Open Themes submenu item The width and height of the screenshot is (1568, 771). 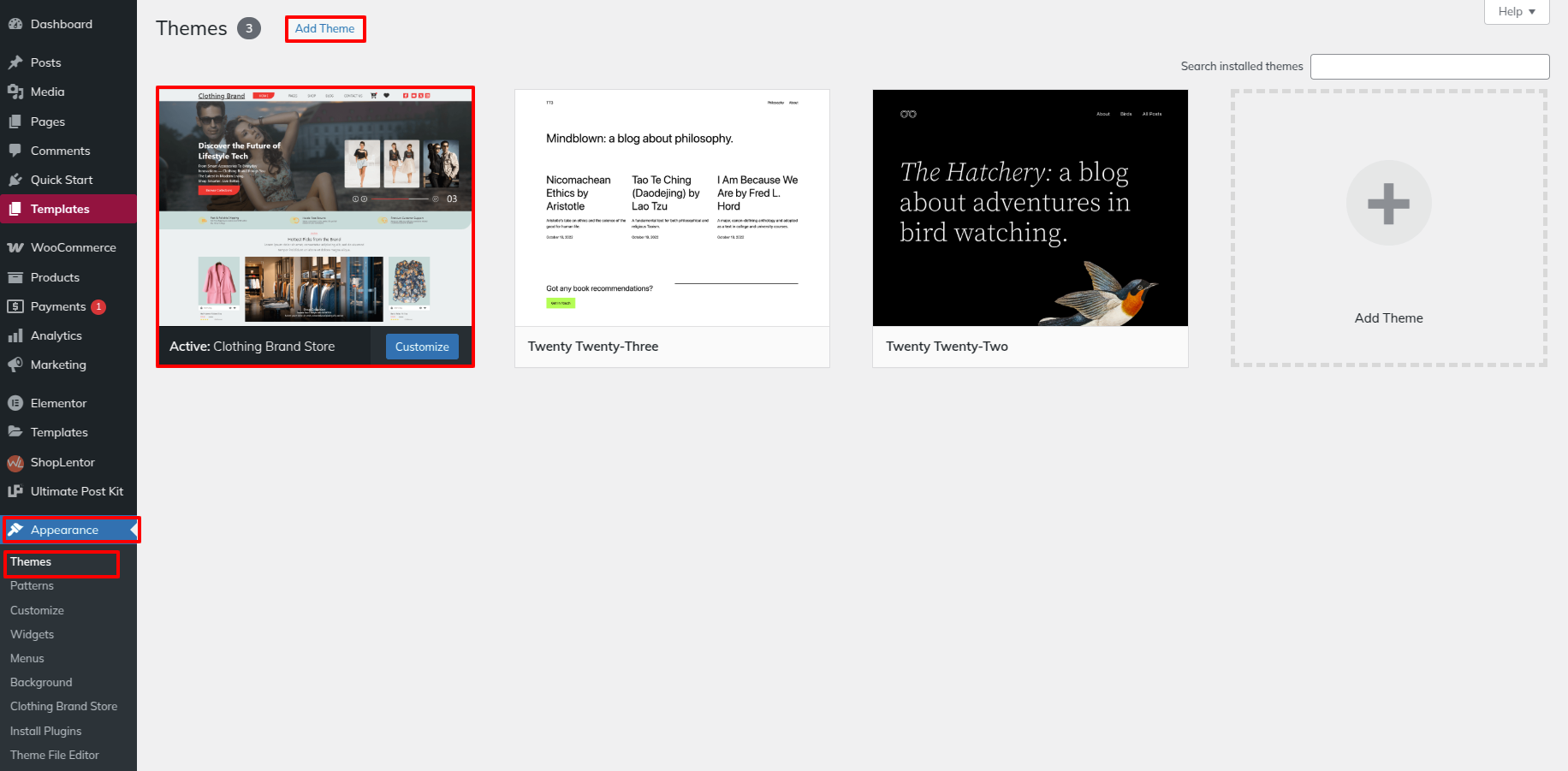pos(31,561)
